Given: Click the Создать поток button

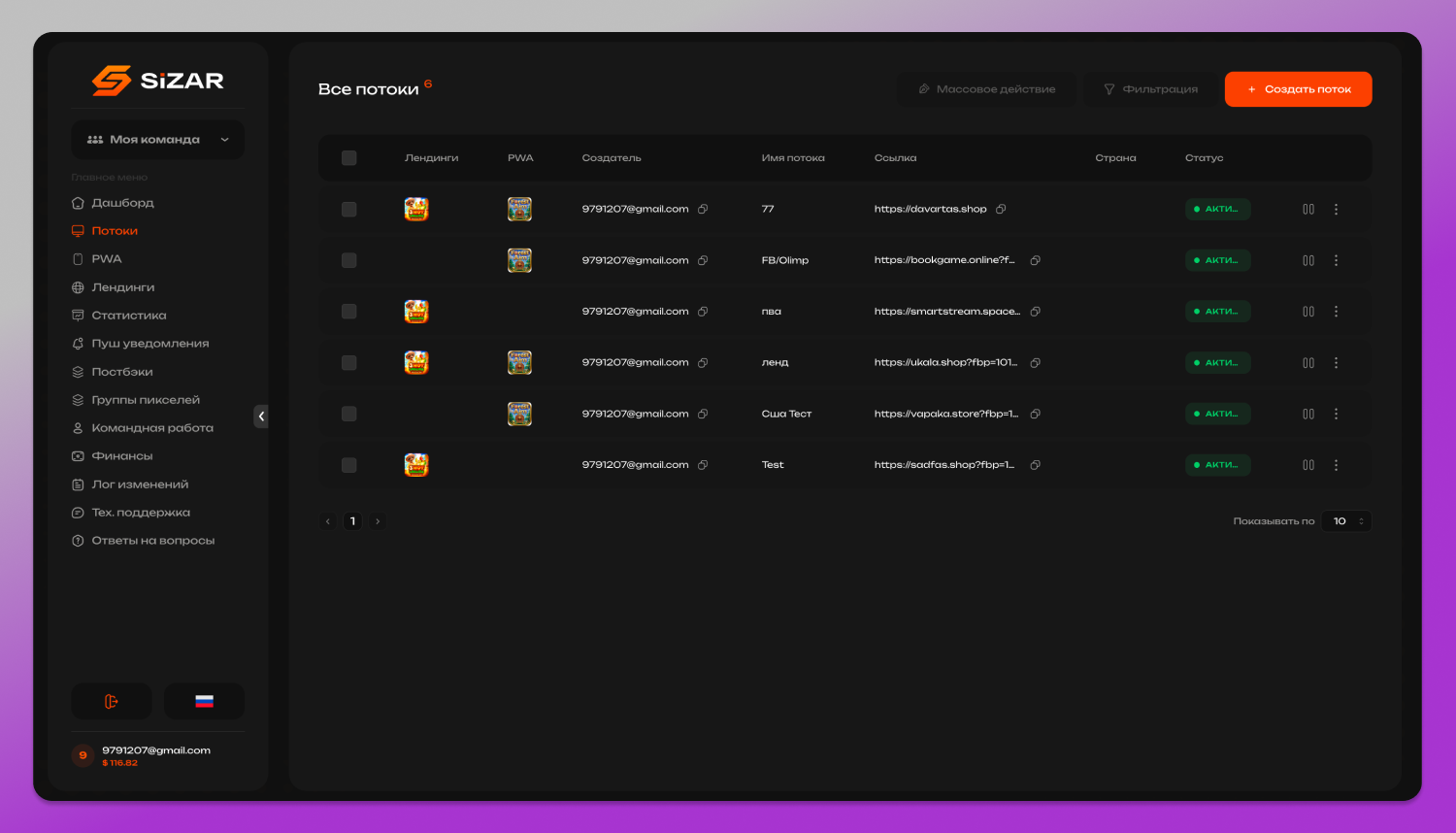Looking at the screenshot, I should [1298, 89].
